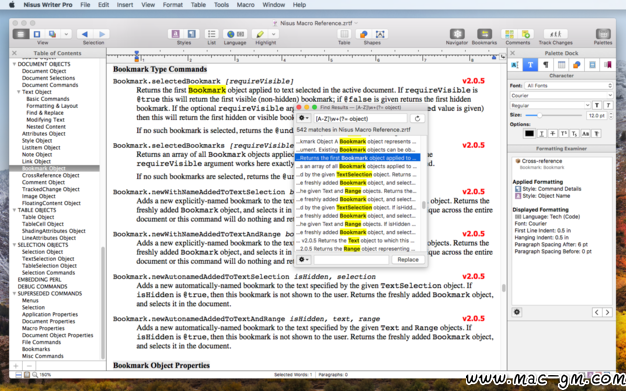Open the Apple menu
Viewport: 626px width, 391px height.
coord(12,5)
